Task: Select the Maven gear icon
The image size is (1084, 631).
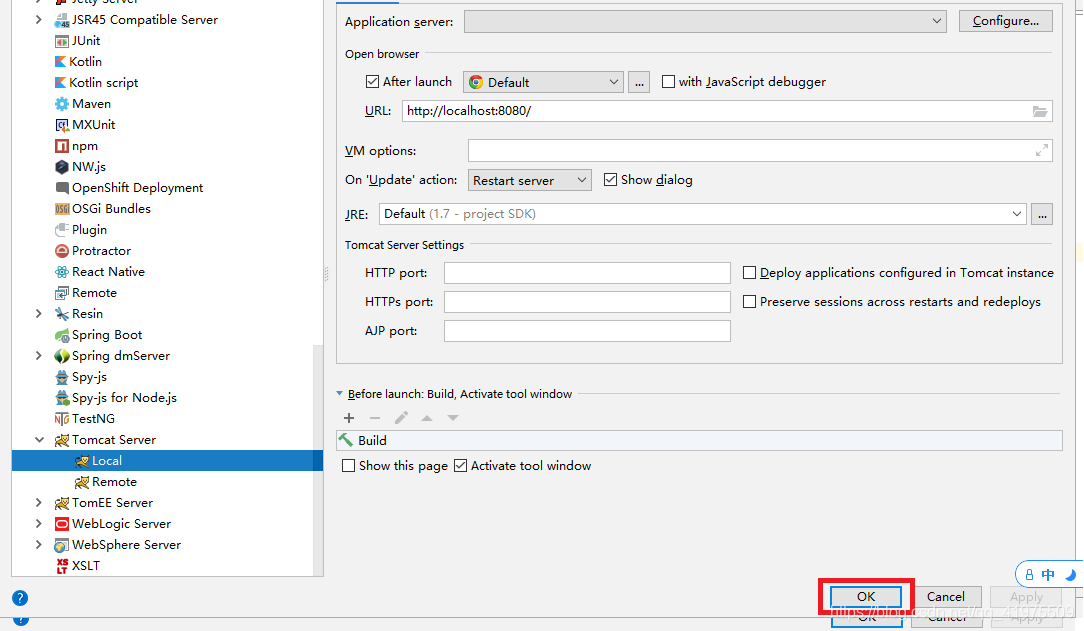Action: coord(62,104)
